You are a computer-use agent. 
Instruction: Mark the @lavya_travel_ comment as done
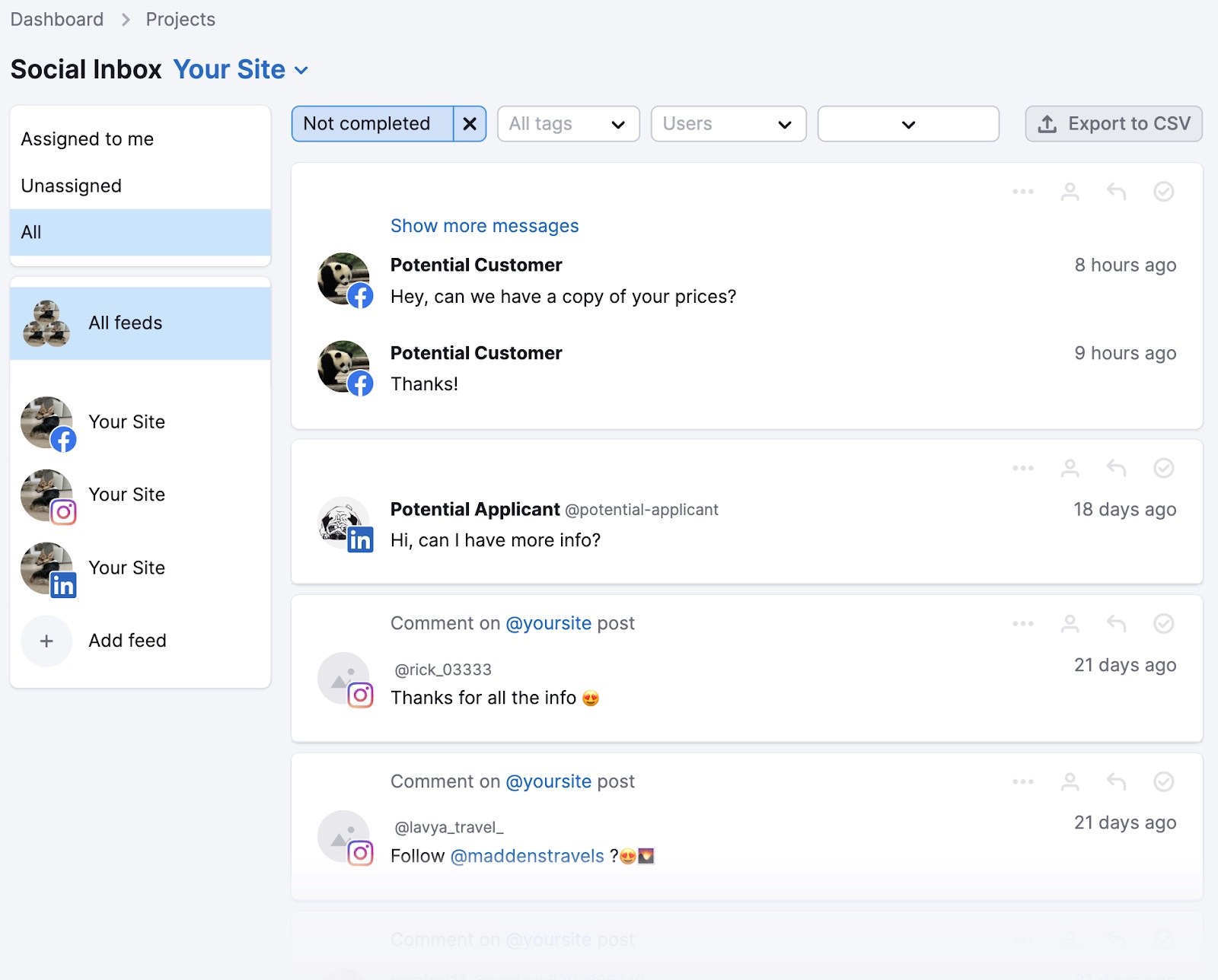click(x=1163, y=781)
